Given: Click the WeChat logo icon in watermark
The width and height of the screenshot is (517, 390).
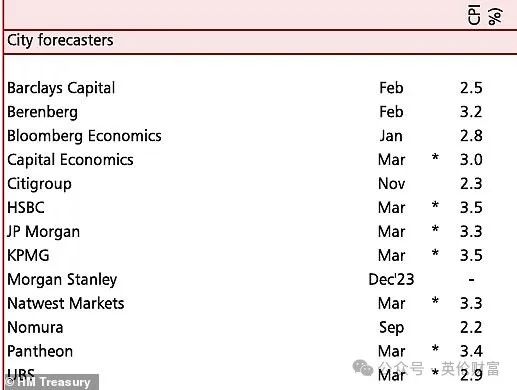Looking at the screenshot, I should pos(363,368).
